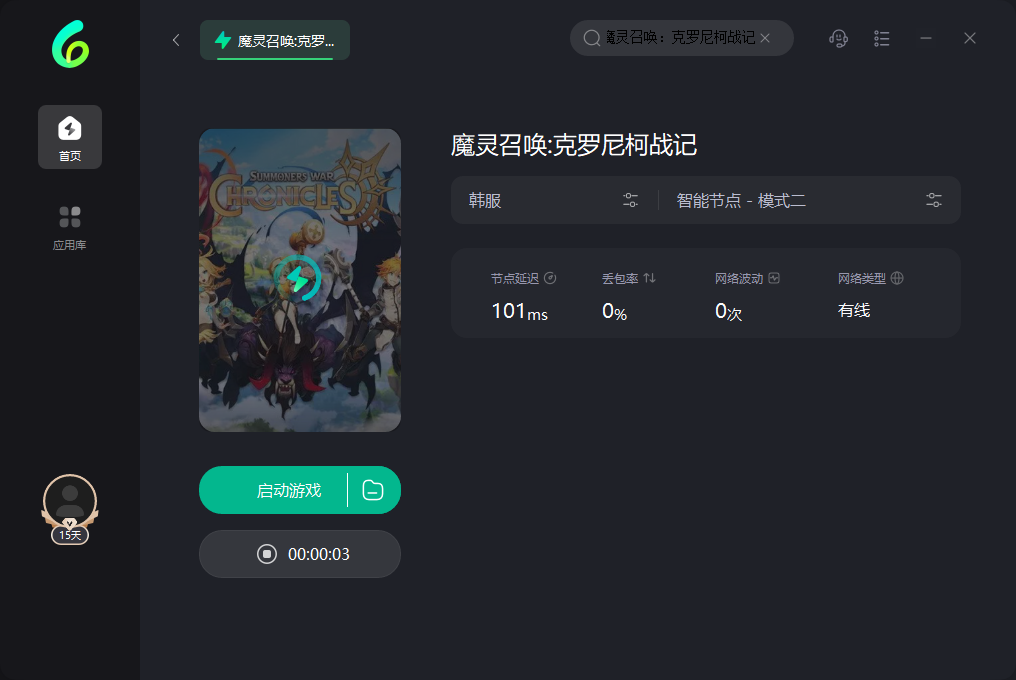Clear the search box with X icon

point(765,38)
